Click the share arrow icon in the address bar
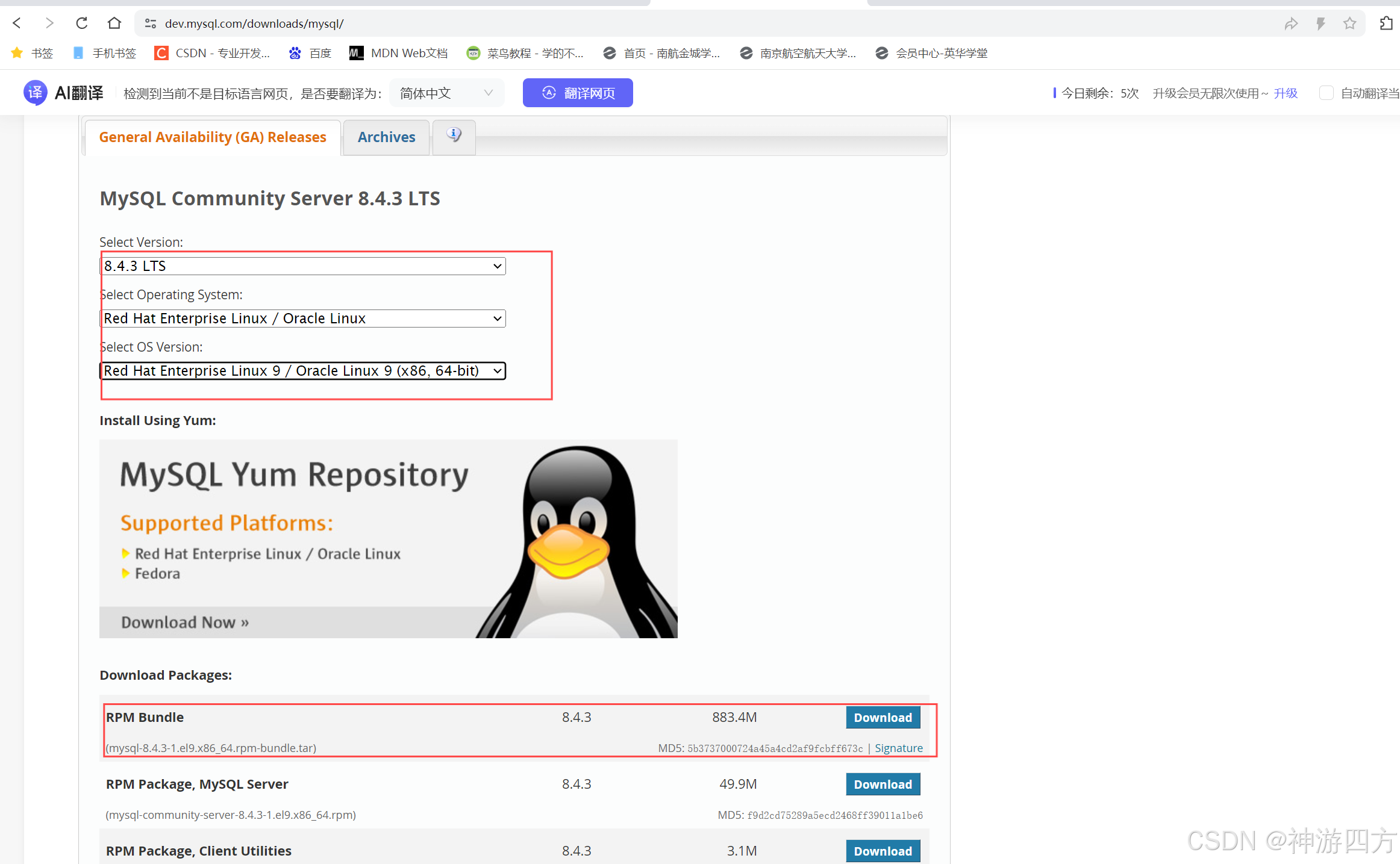This screenshot has height=864, width=1400. (x=1290, y=23)
